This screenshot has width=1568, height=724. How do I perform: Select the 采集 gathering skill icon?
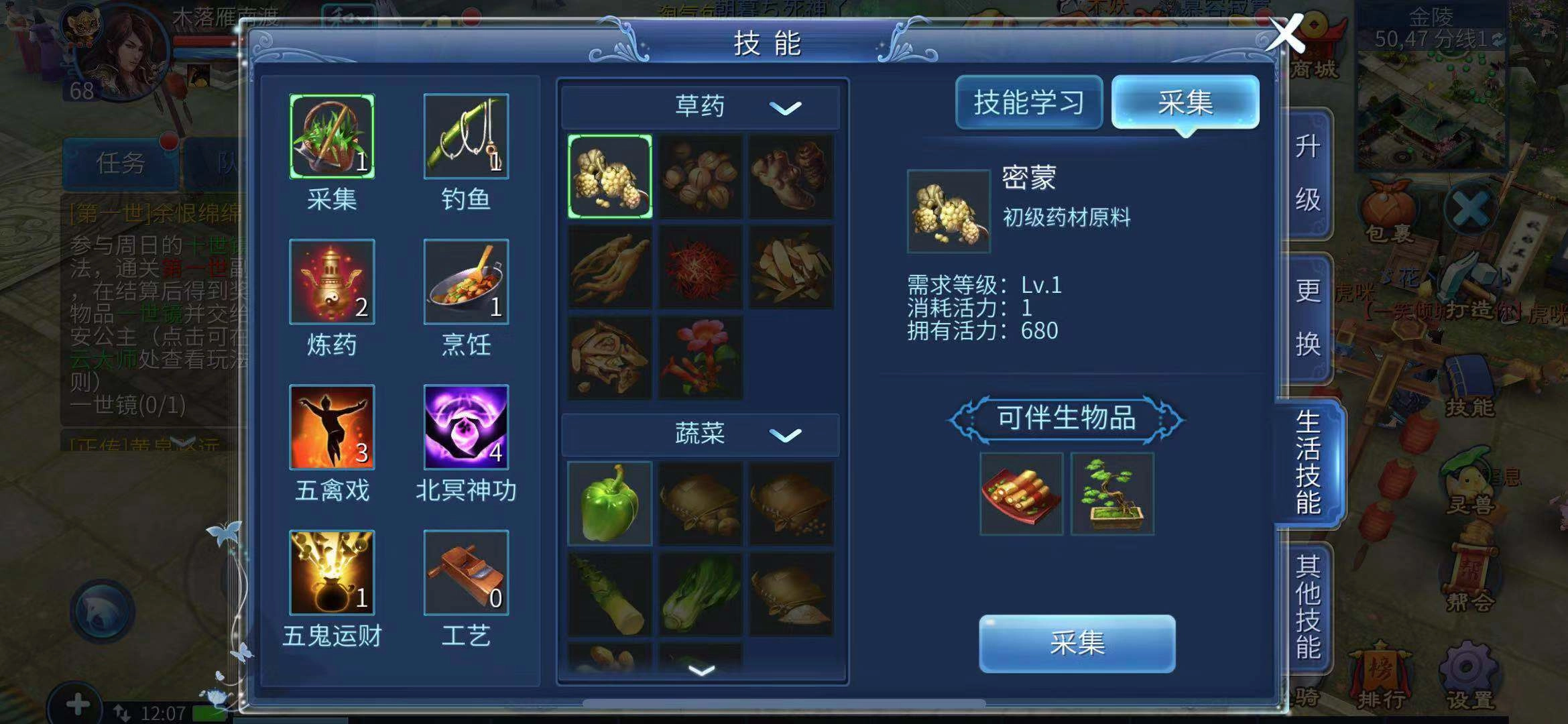tap(332, 136)
